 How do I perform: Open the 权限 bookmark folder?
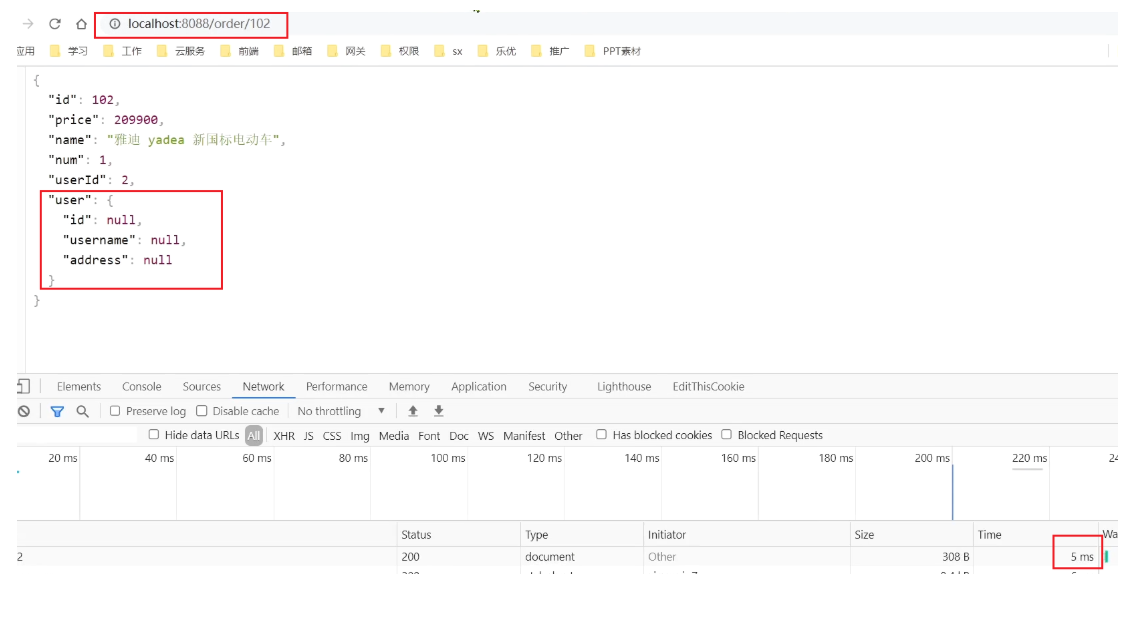click(x=400, y=51)
